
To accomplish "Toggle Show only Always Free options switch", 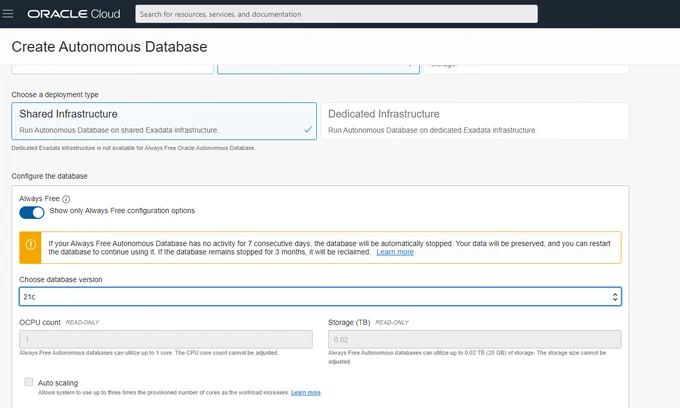I will tap(32, 212).
